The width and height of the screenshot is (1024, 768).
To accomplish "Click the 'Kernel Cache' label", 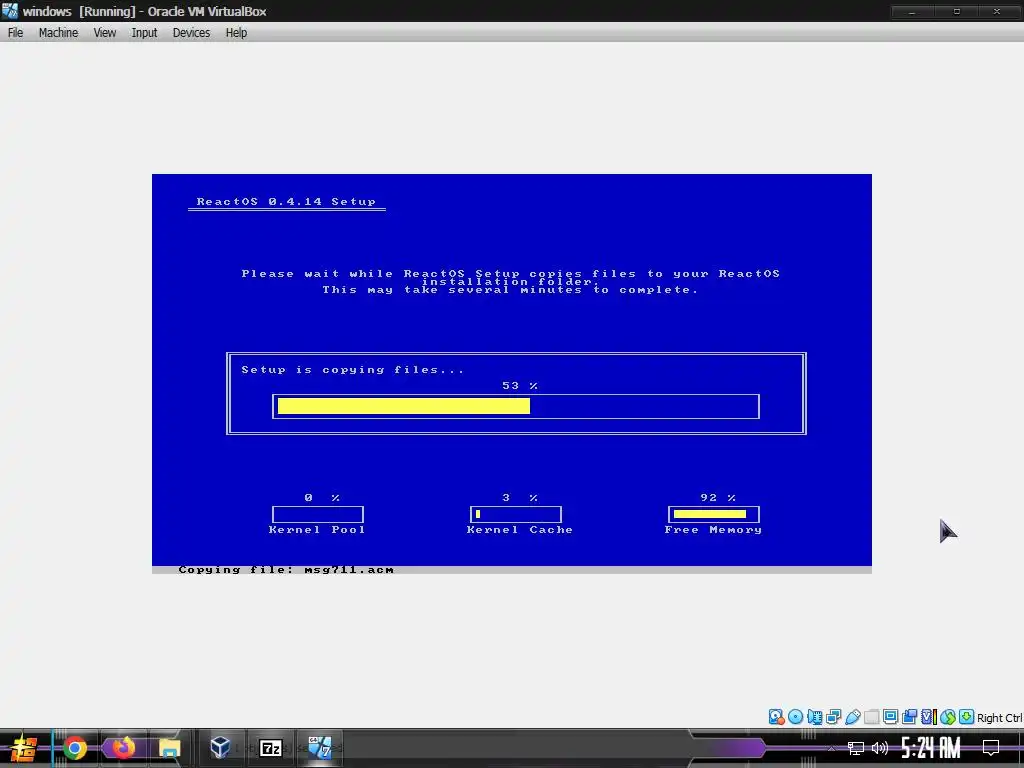I will coord(519,530).
